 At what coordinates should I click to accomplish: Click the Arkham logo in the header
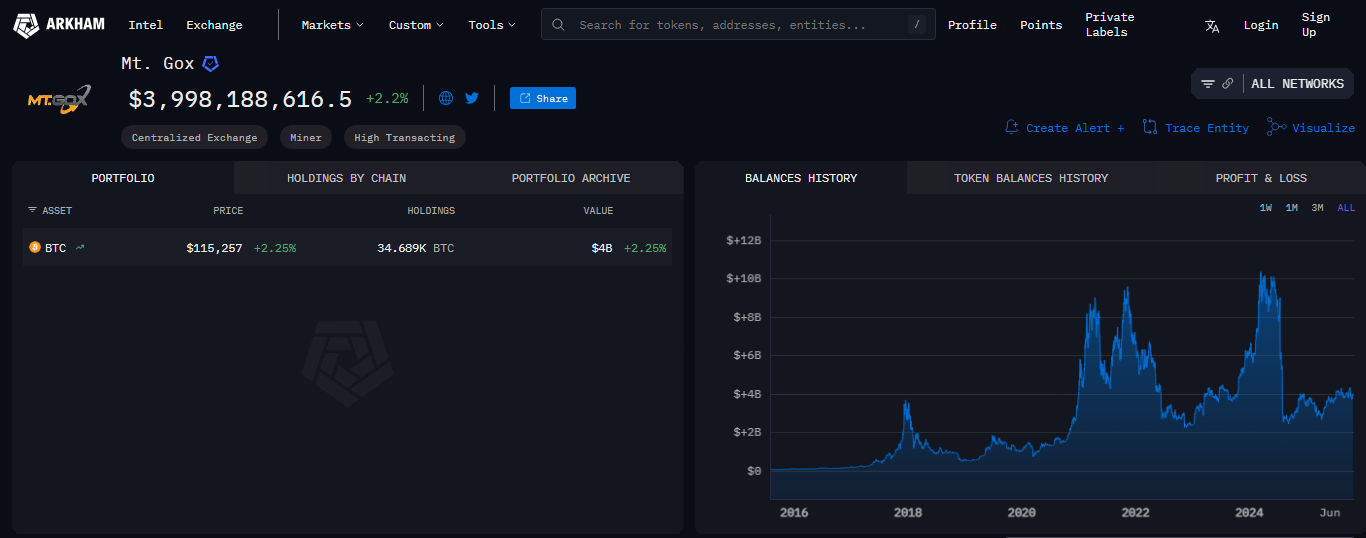click(x=59, y=25)
